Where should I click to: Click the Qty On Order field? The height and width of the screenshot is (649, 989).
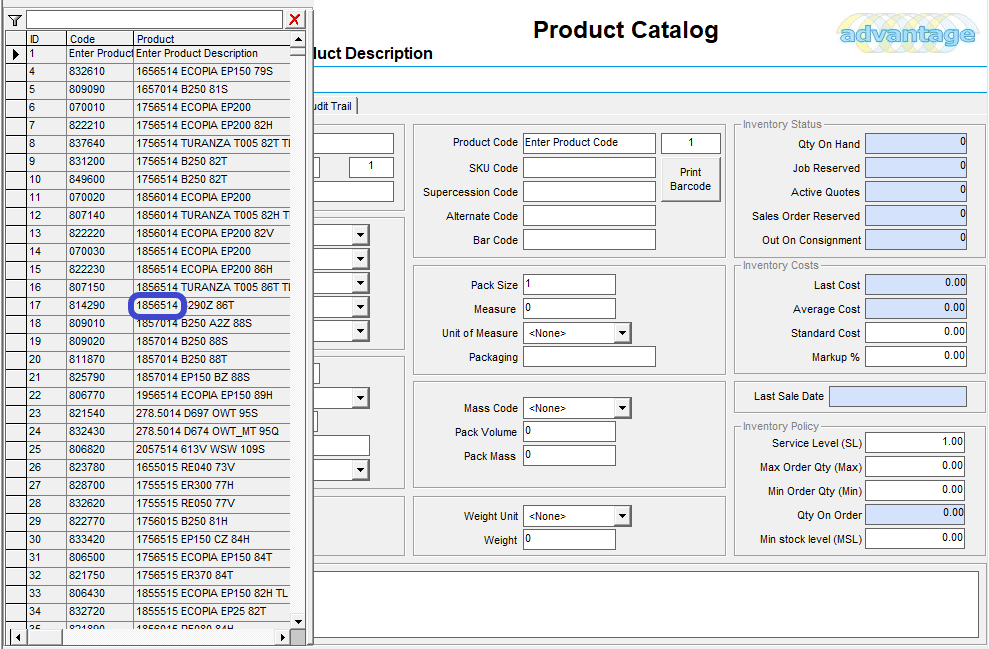click(915, 515)
